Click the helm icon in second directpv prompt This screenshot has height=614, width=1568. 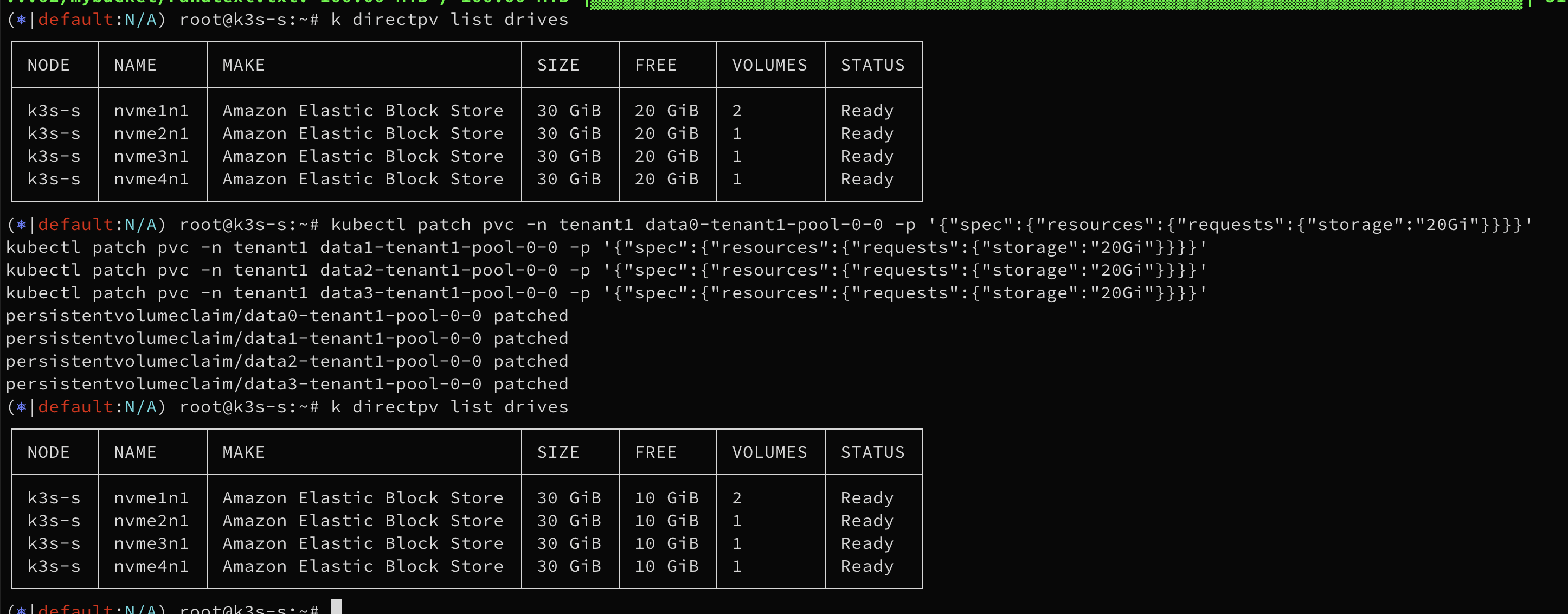point(22,407)
